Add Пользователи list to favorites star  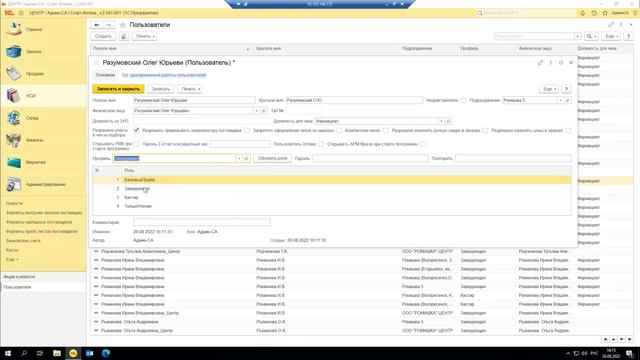tap(122, 25)
